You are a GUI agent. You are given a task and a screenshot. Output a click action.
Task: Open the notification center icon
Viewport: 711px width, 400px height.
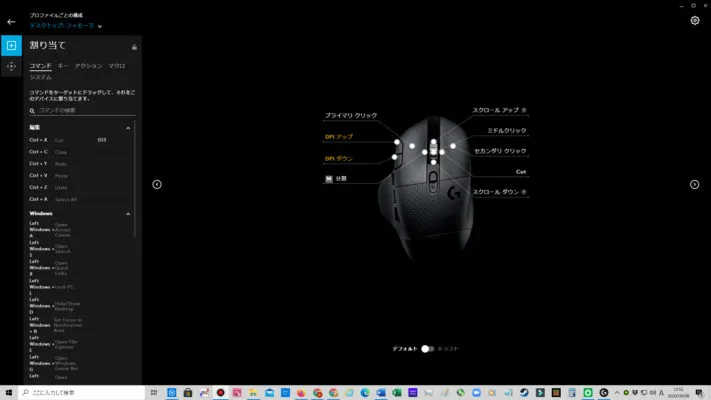click(x=699, y=393)
